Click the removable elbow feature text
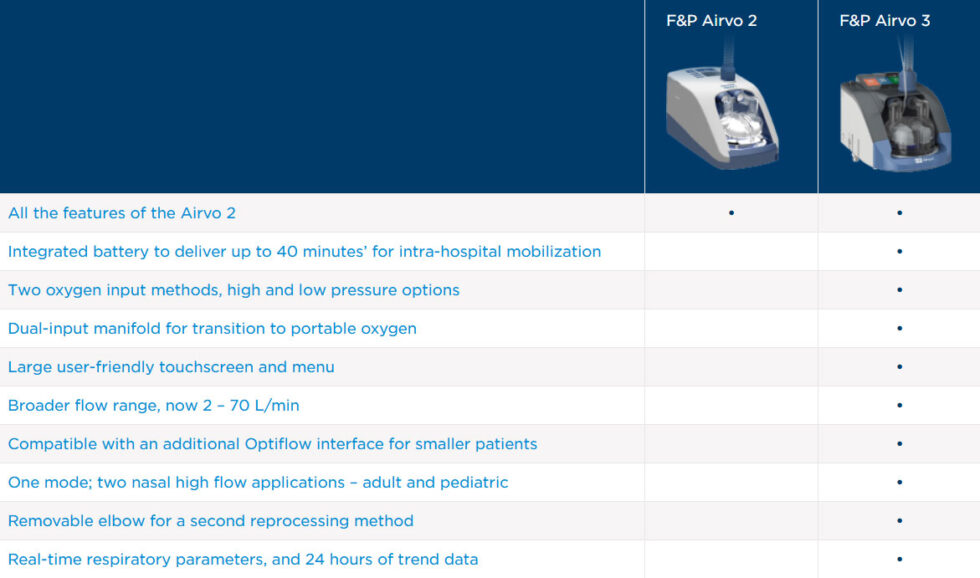This screenshot has width=980, height=578. pos(210,521)
